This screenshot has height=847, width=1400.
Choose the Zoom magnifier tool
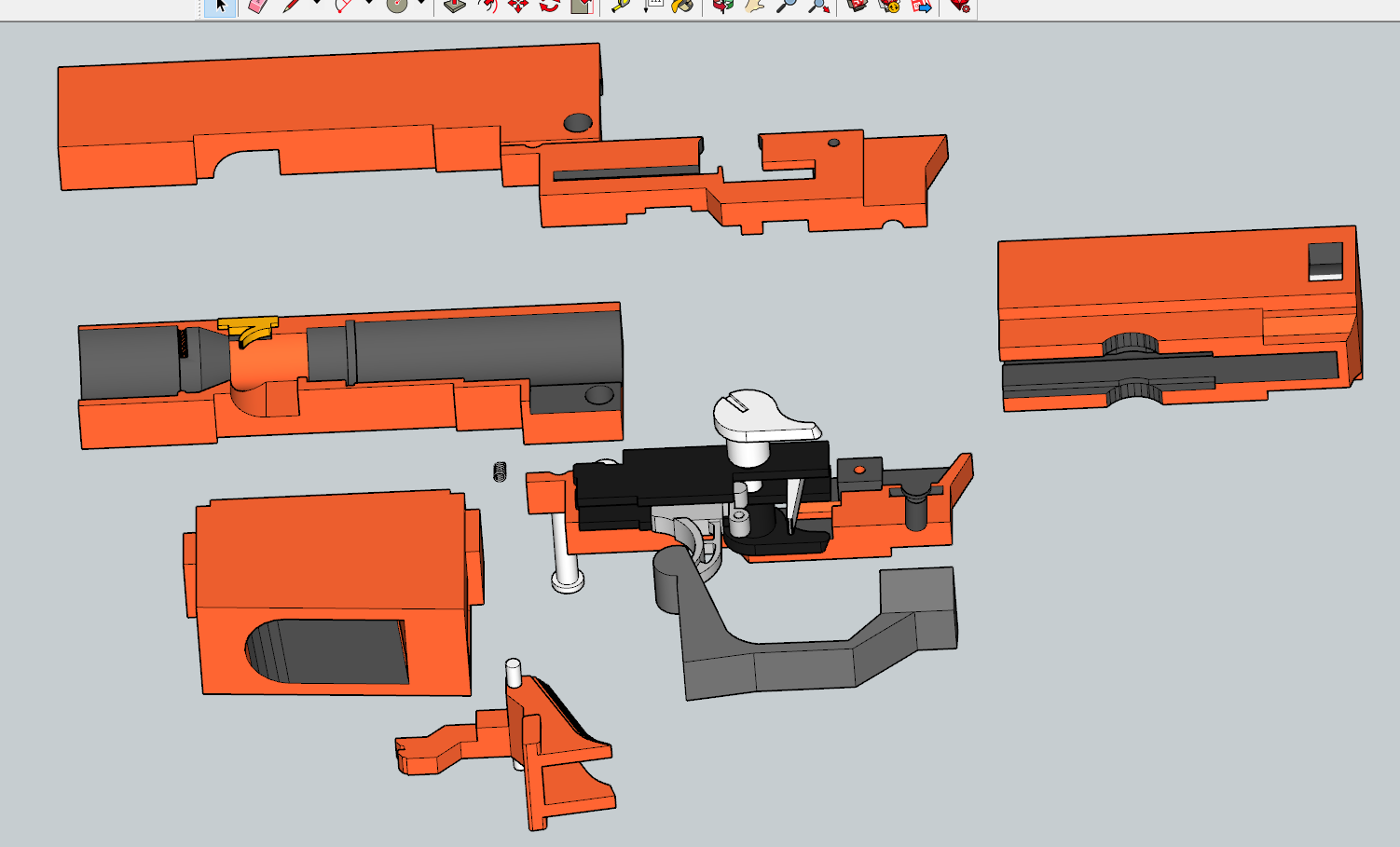pos(786,6)
